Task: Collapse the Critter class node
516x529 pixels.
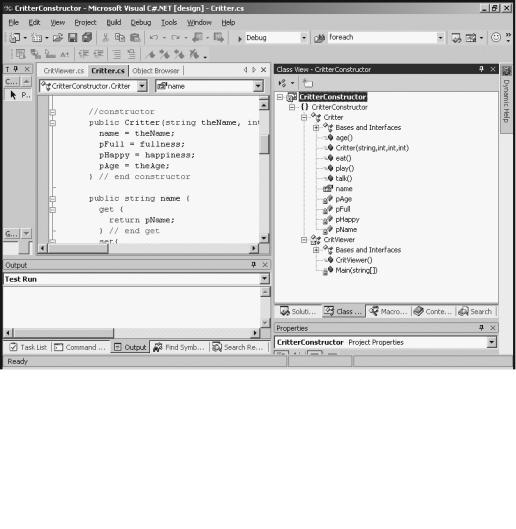Action: (304, 117)
